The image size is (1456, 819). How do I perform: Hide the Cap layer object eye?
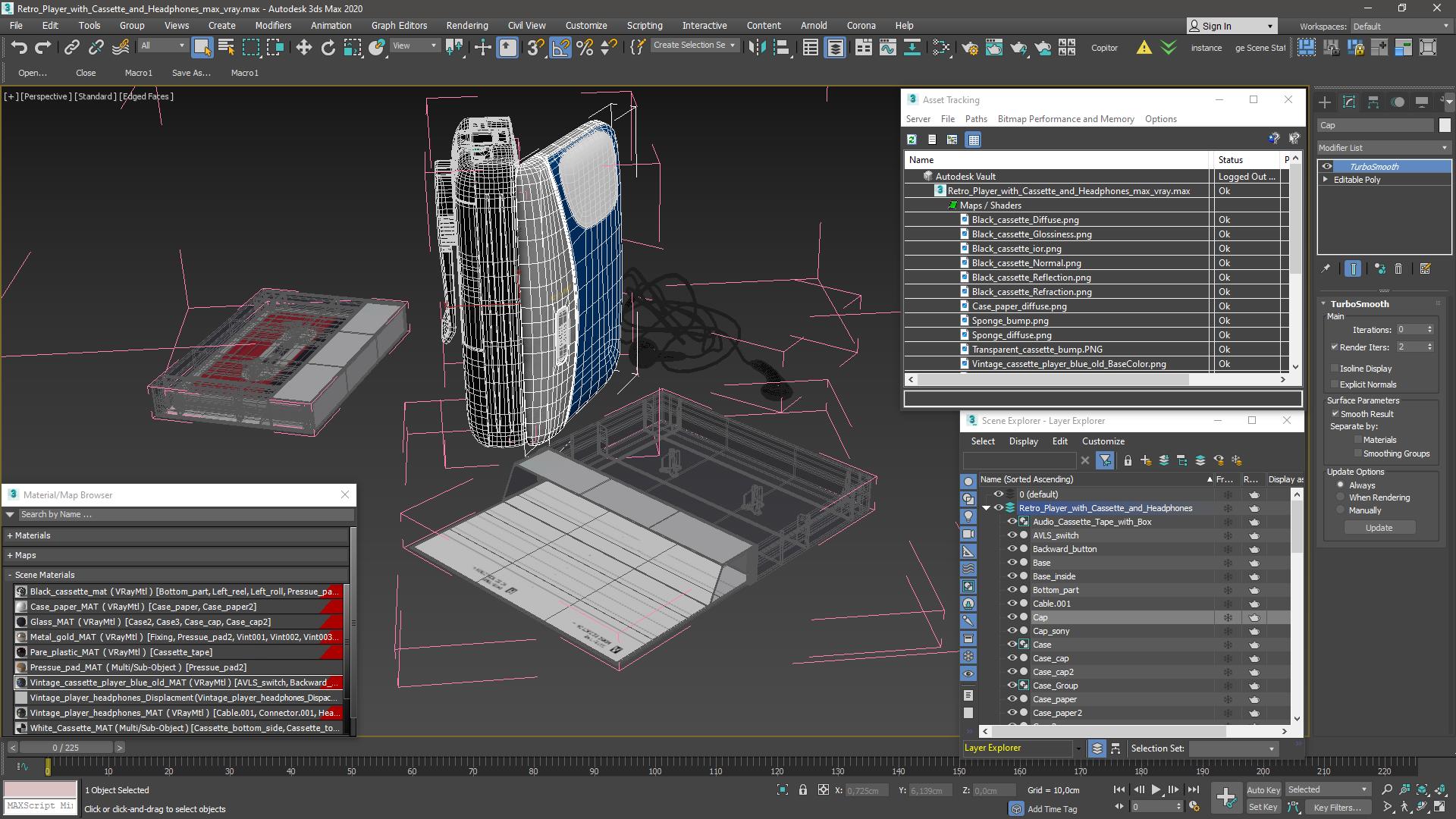tap(1012, 617)
